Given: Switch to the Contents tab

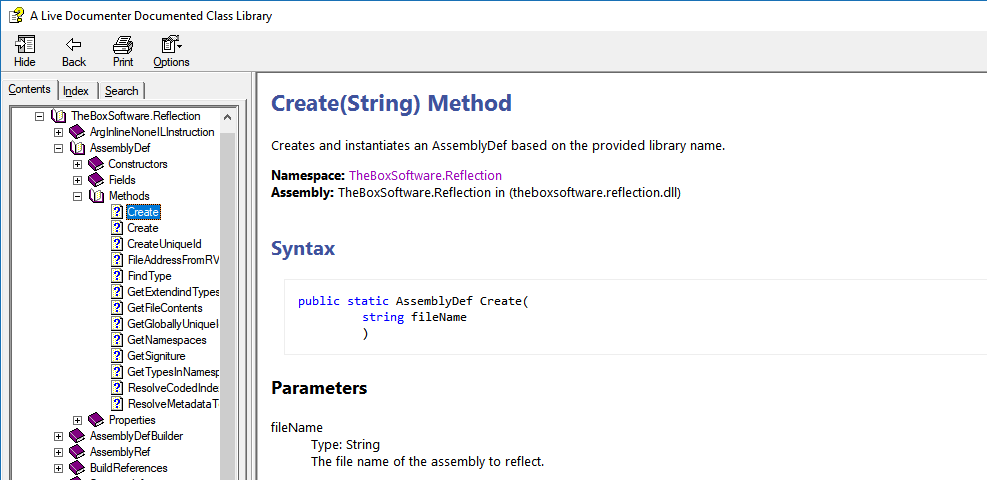Looking at the screenshot, I should pyautogui.click(x=30, y=90).
